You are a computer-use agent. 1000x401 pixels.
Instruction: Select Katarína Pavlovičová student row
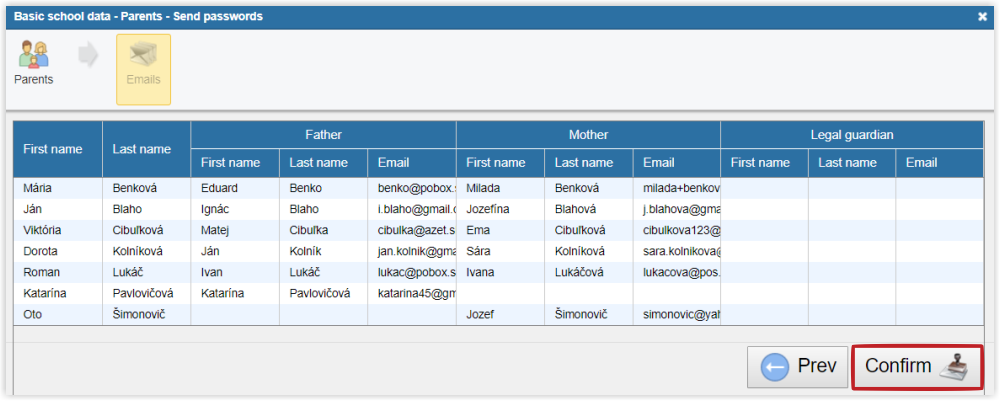[x=57, y=293]
